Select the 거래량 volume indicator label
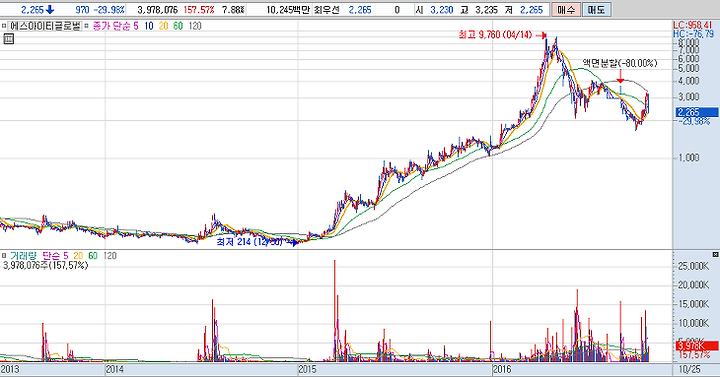Screen dimensions: 720x377 point(23,256)
